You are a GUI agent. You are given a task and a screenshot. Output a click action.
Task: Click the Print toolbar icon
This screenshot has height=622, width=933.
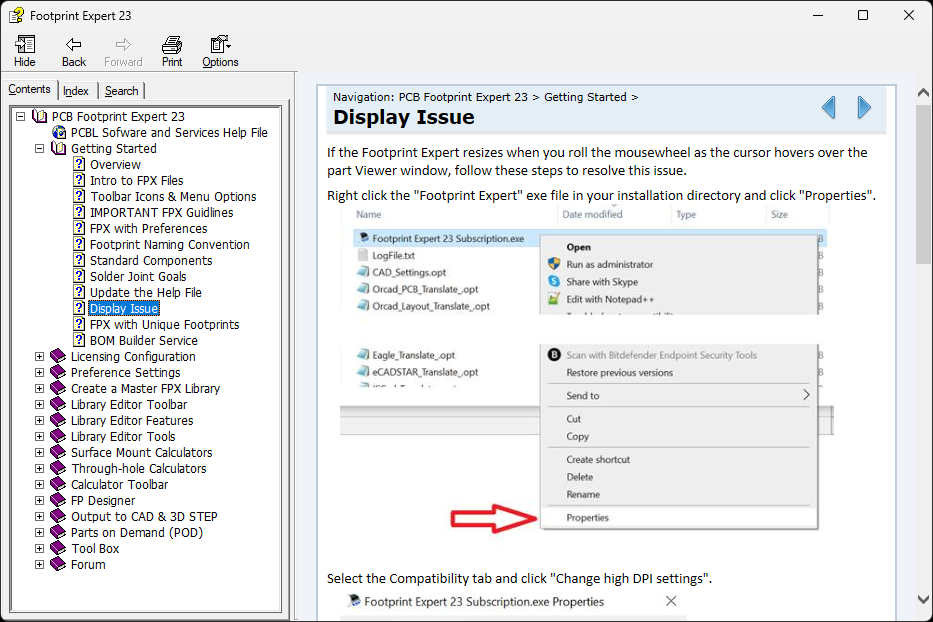172,51
